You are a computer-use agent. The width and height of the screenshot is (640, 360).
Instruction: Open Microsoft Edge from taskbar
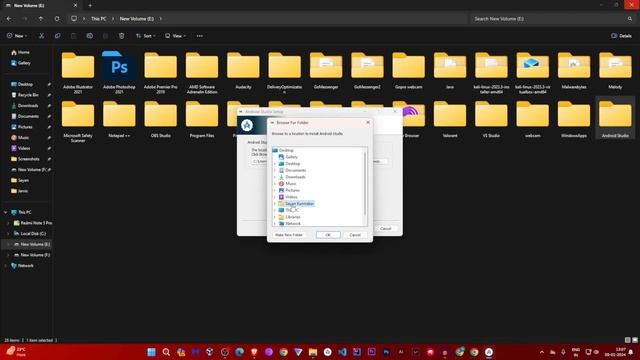click(240, 352)
